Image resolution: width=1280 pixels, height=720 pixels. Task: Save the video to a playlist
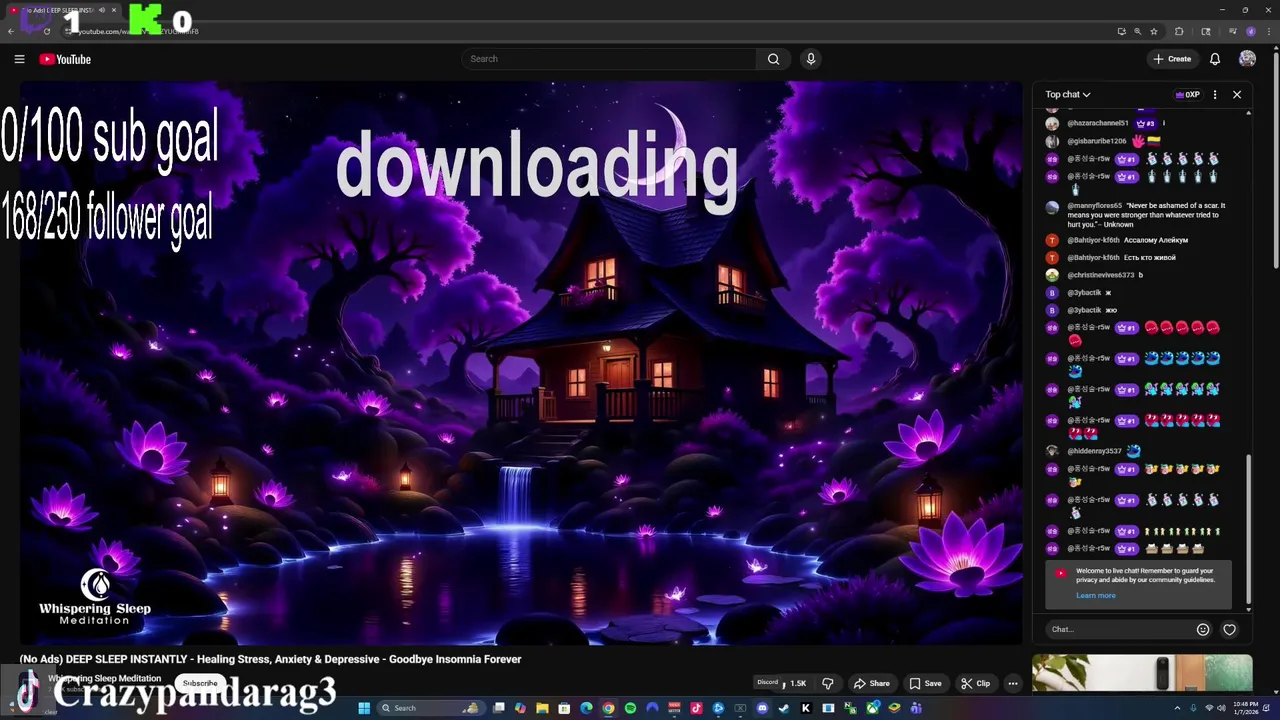[x=925, y=683]
